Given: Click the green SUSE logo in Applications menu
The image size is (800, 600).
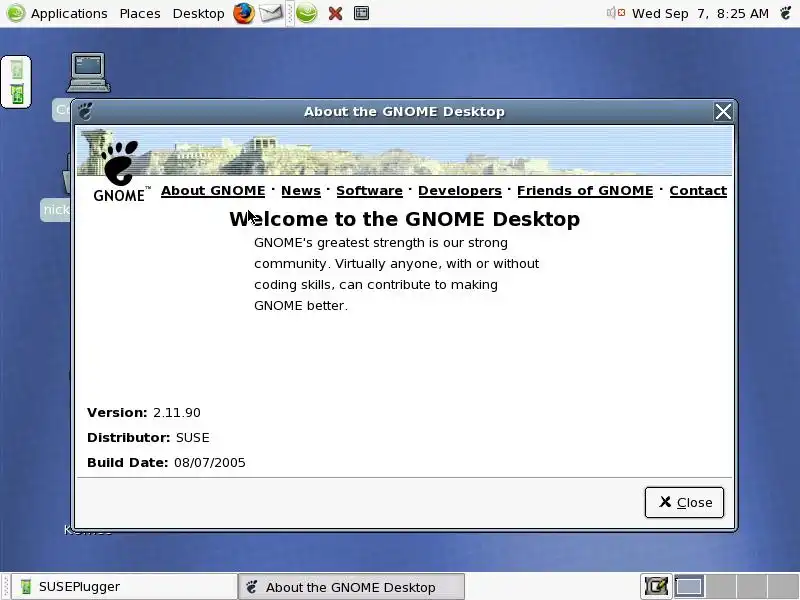Looking at the screenshot, I should [x=16, y=13].
